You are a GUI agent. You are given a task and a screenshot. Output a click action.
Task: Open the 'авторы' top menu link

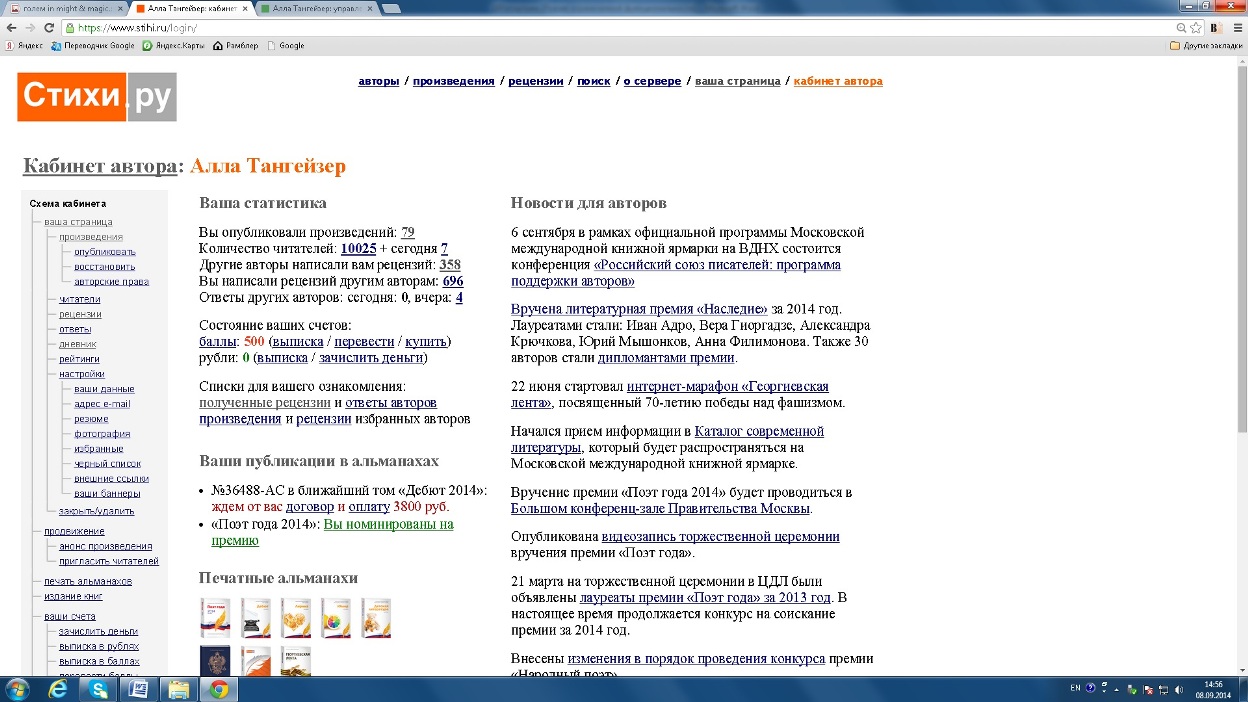[379, 81]
